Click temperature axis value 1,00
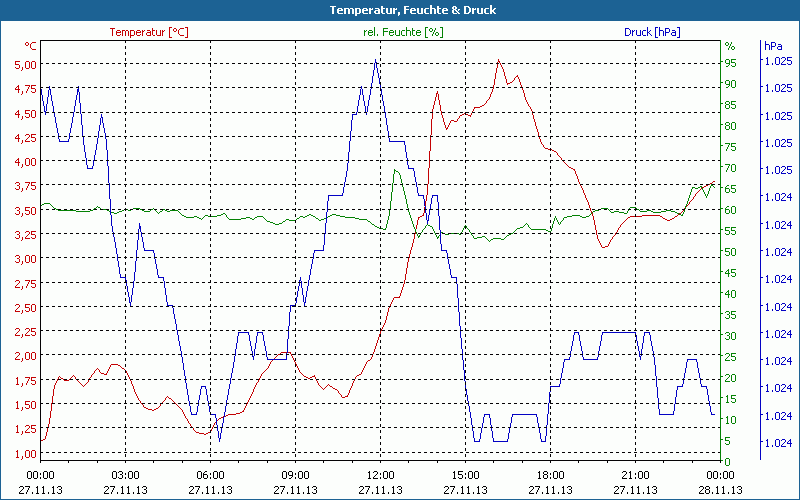This screenshot has width=800, height=500. (26, 454)
